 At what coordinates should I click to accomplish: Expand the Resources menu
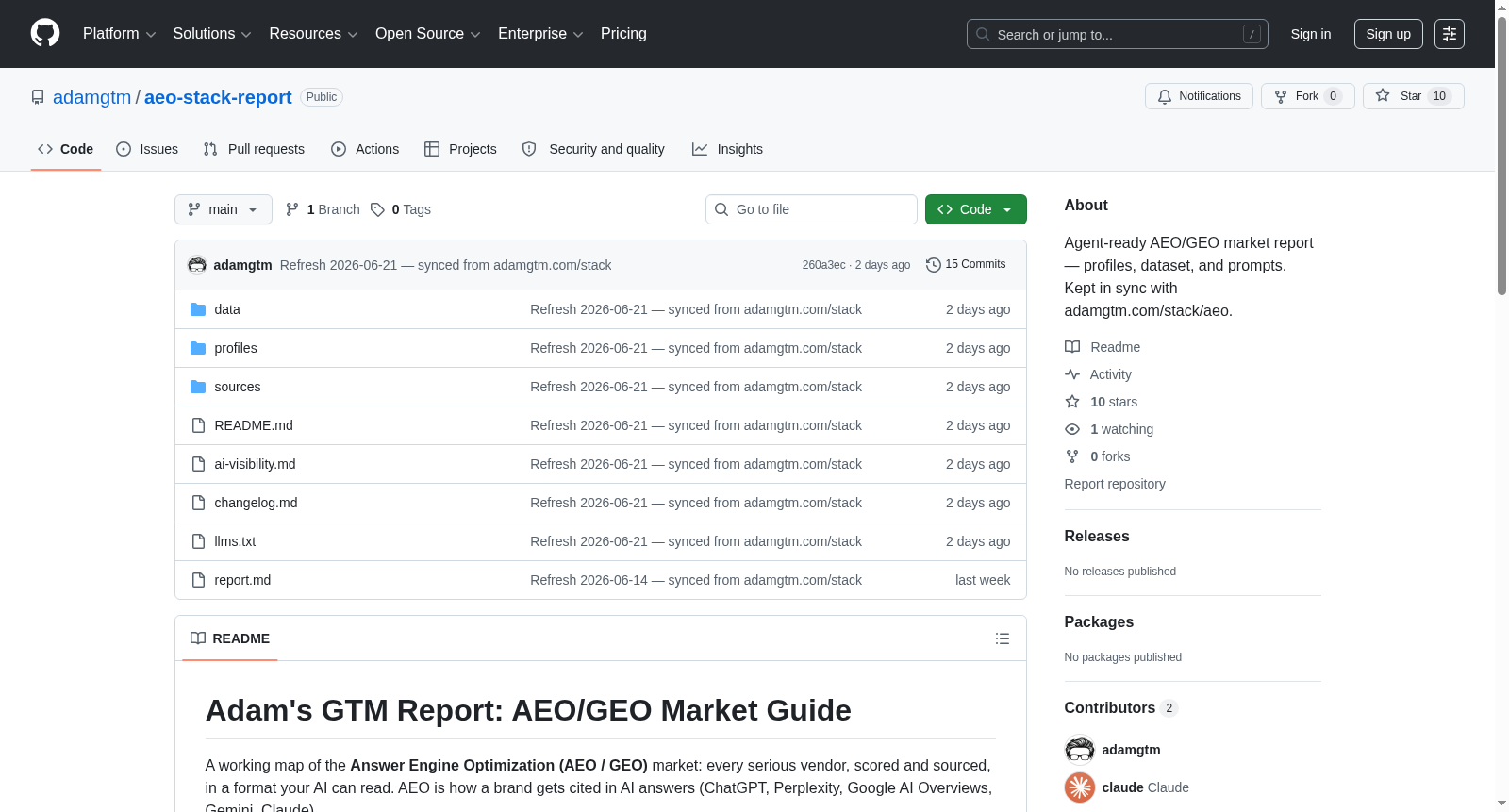pos(313,34)
